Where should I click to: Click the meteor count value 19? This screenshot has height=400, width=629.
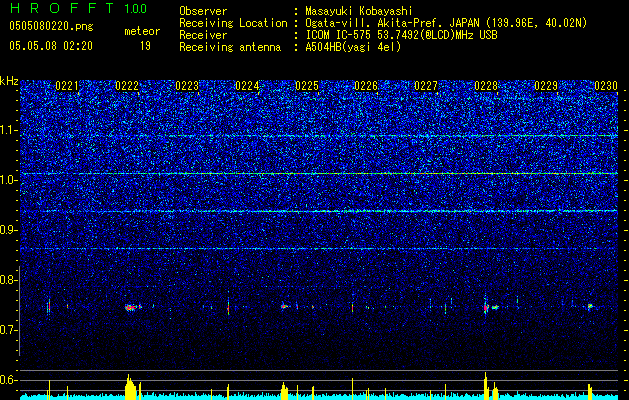tap(145, 46)
